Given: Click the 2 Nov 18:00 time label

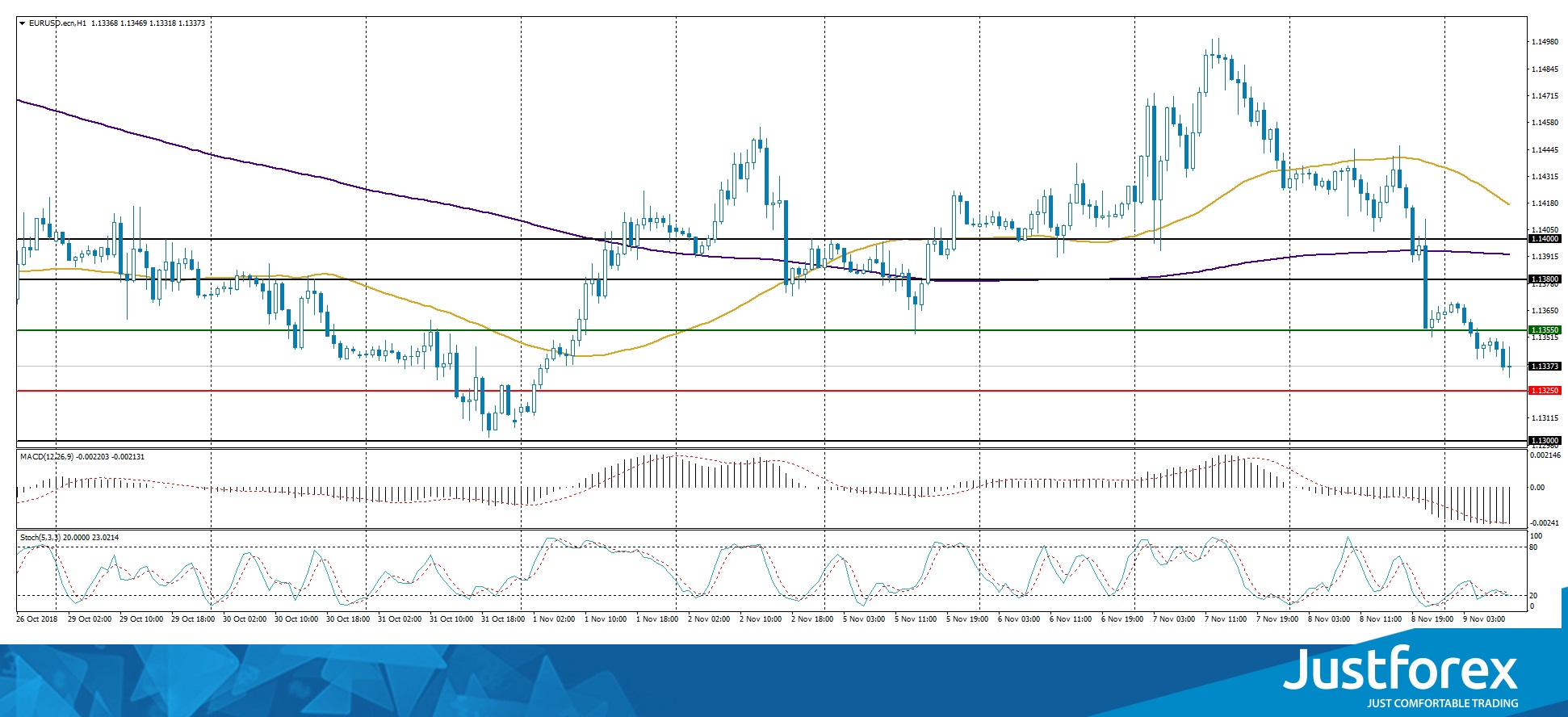Looking at the screenshot, I should coord(812,619).
